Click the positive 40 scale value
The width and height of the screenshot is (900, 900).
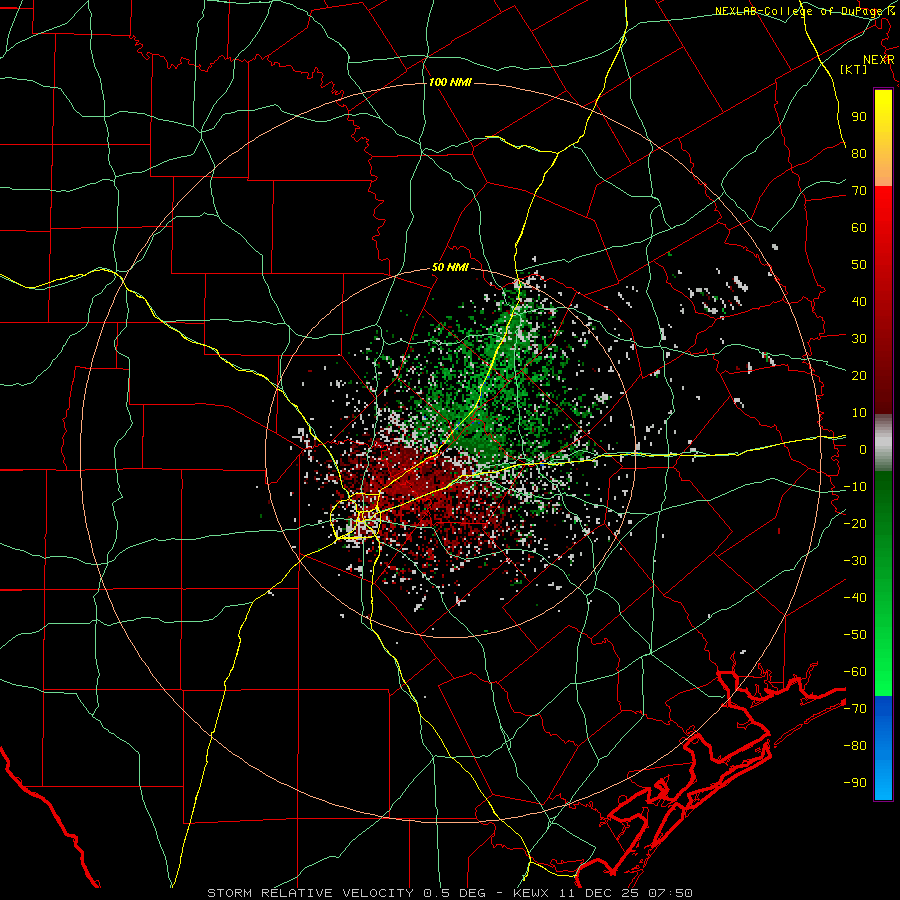click(x=859, y=301)
